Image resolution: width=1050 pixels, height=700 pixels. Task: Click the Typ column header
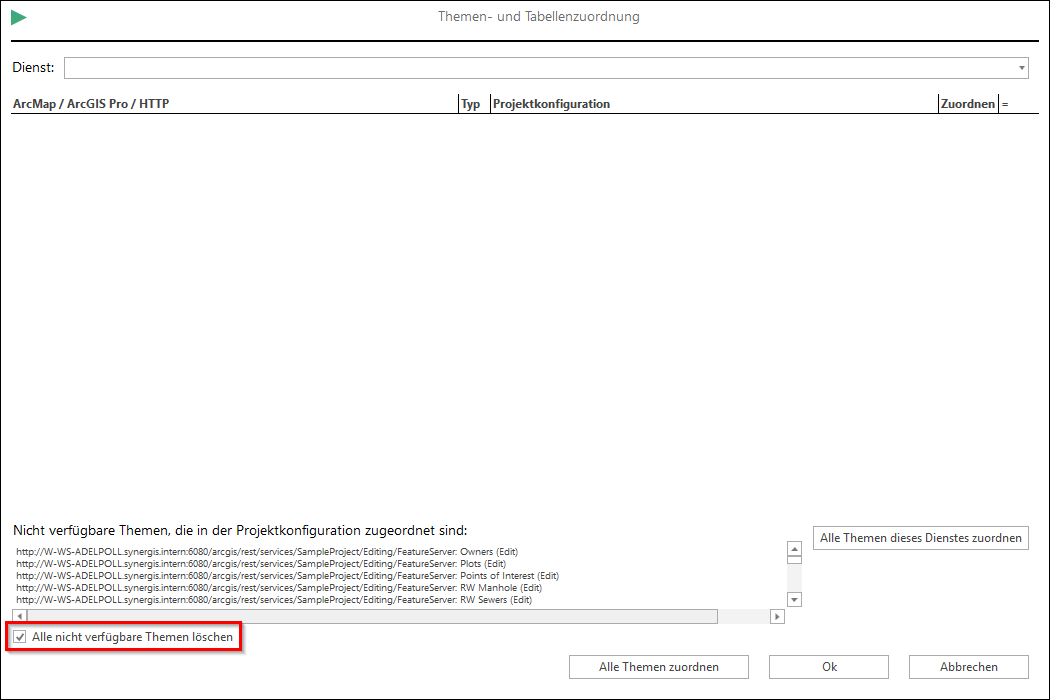471,104
